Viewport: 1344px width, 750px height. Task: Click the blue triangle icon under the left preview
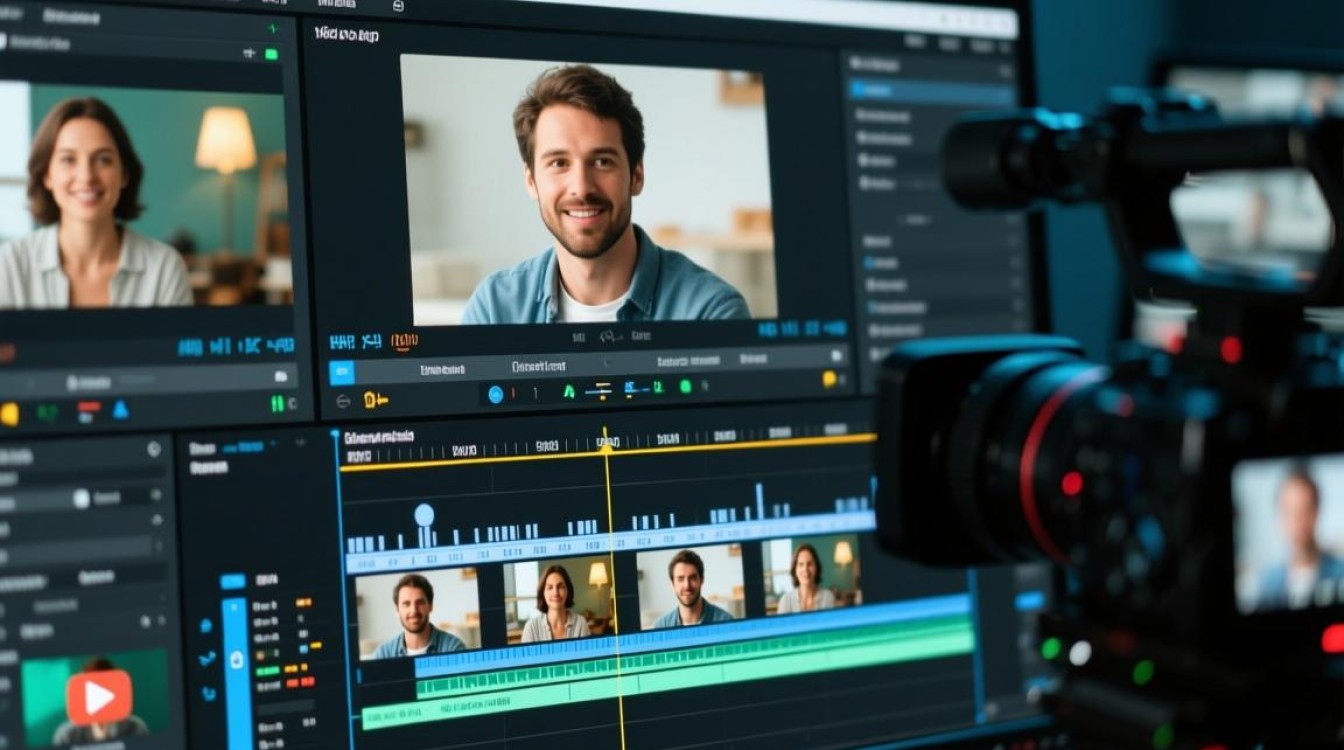tap(120, 409)
